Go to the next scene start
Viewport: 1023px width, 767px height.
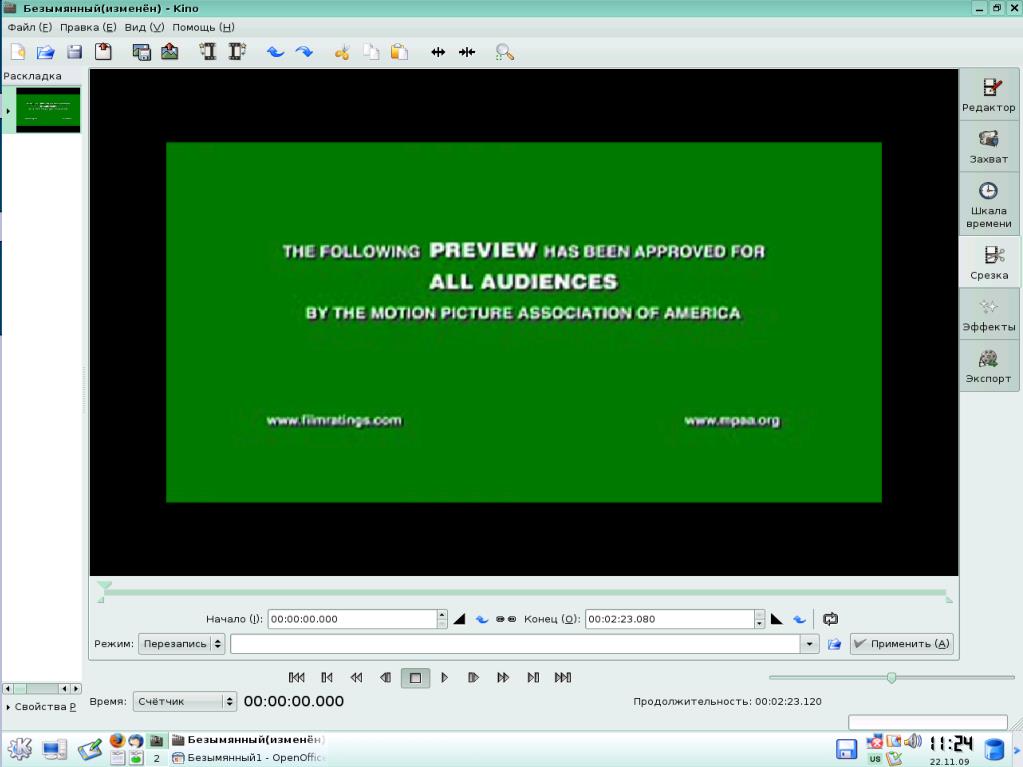533,678
